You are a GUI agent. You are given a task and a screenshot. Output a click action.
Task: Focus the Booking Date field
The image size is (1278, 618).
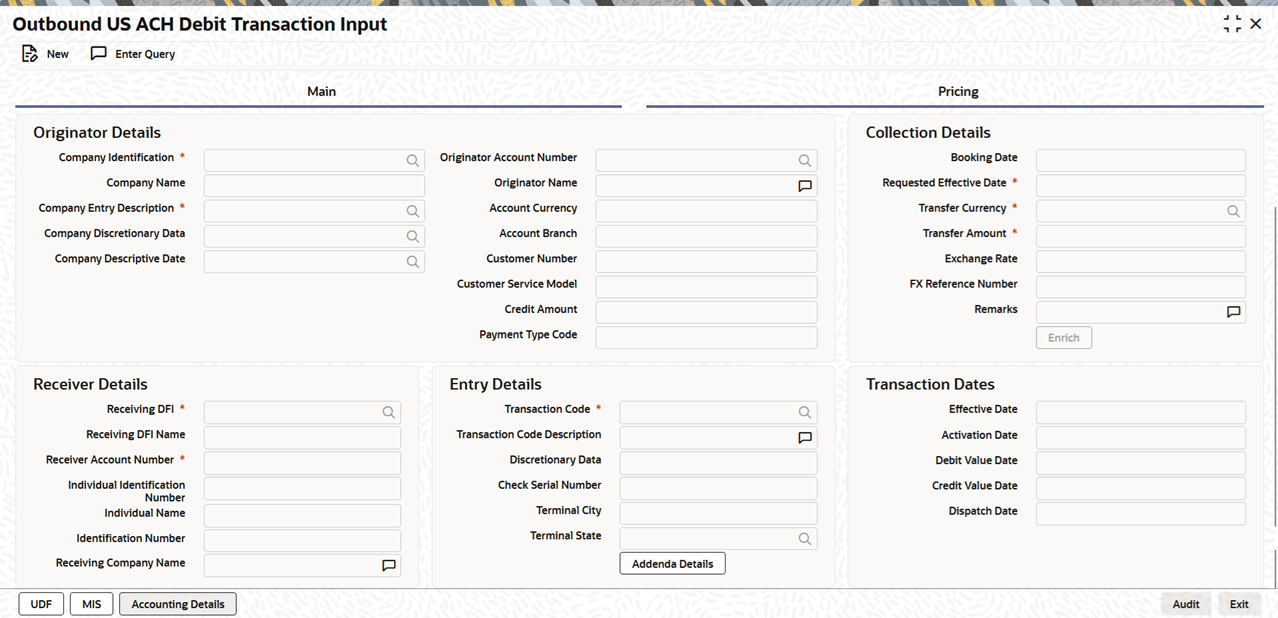pos(1141,160)
